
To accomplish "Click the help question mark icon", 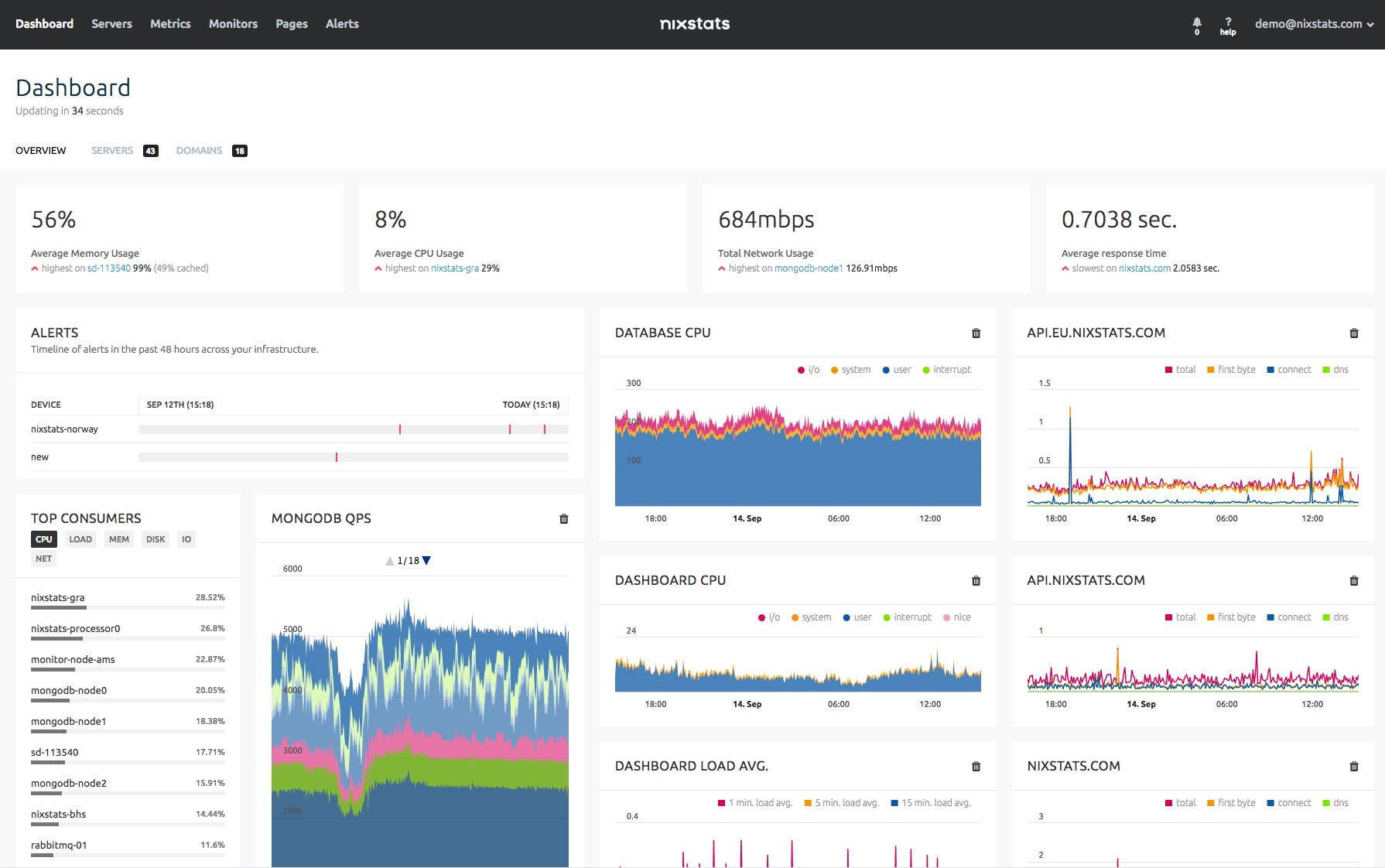I will [x=1227, y=26].
